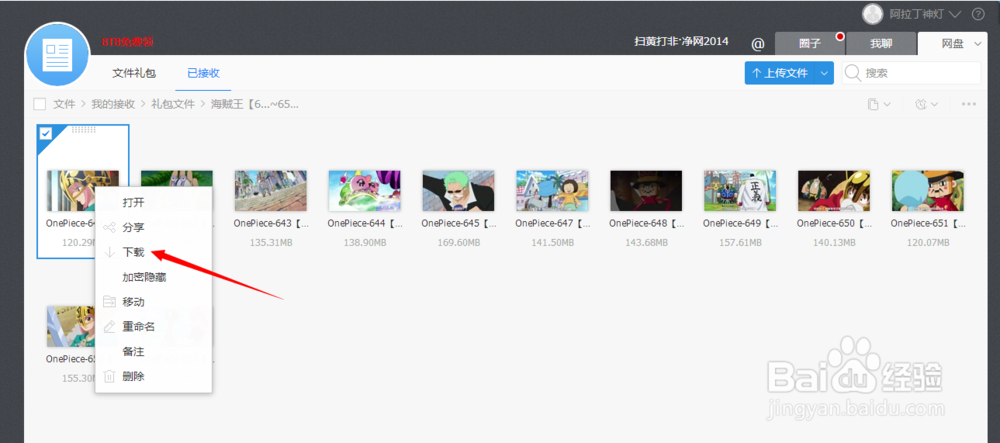Click the 135.31MB file size text
This screenshot has width=1000, height=443.
[270, 243]
